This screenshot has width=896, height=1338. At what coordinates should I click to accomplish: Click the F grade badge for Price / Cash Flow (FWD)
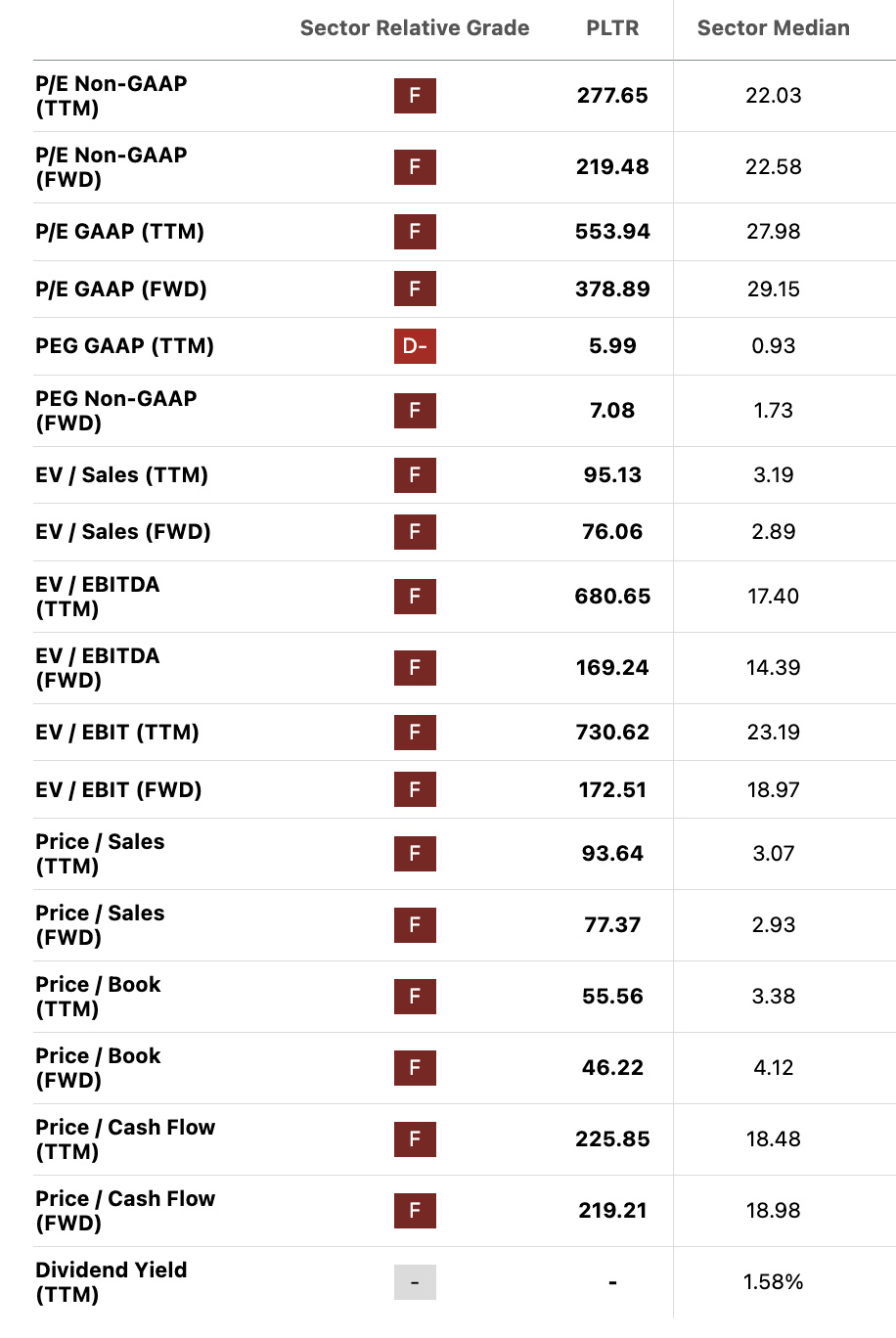[415, 1211]
